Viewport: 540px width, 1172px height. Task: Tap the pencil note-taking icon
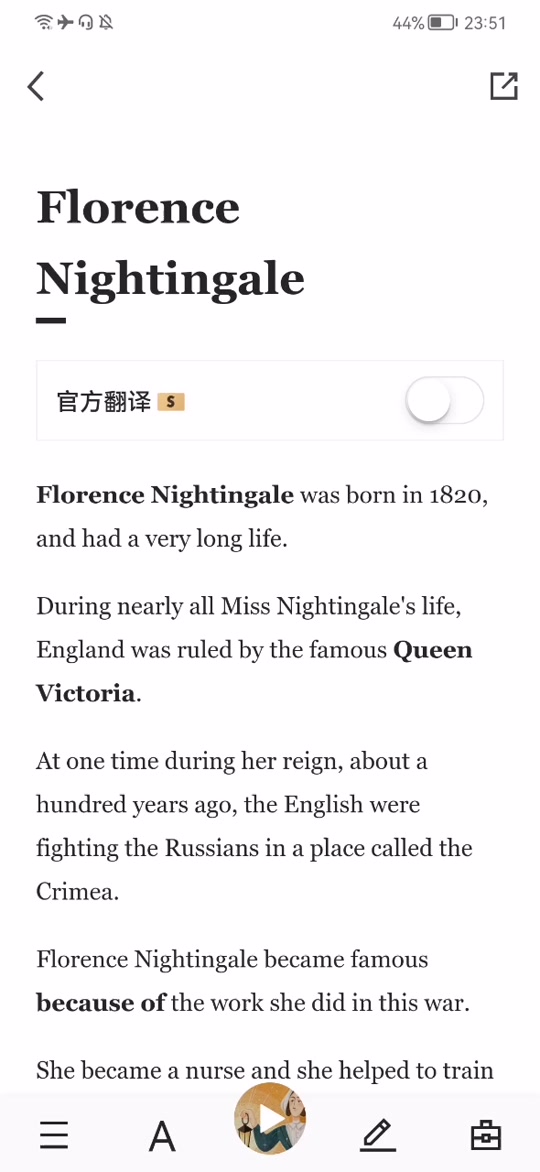pos(378,1135)
